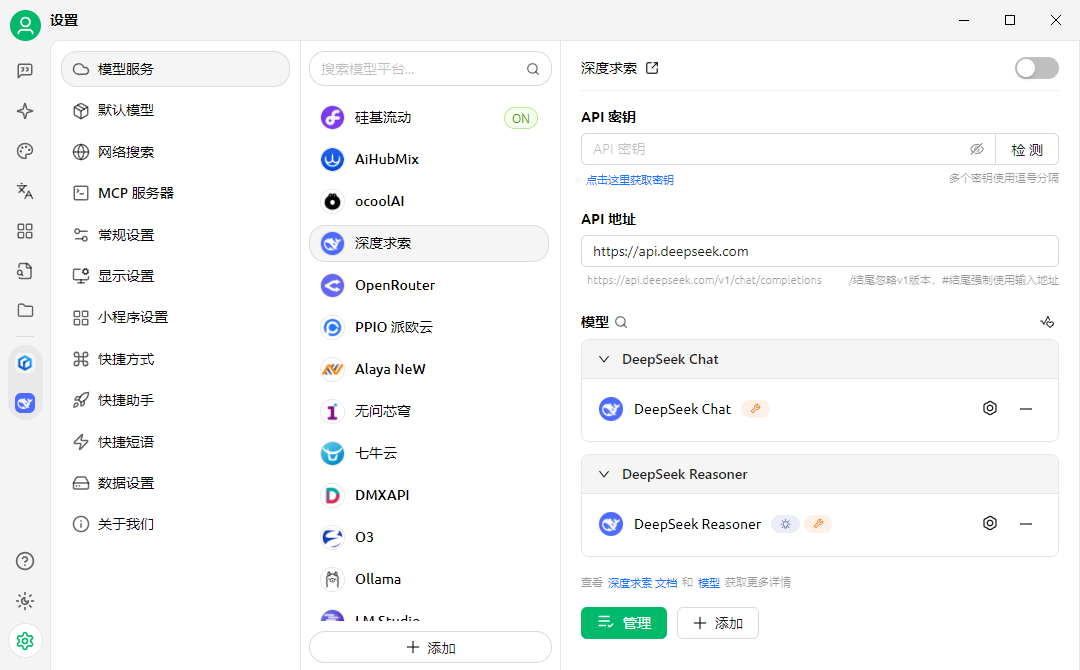Open settings for the DeepSeek Chat model
This screenshot has height=670, width=1080.
(x=990, y=408)
